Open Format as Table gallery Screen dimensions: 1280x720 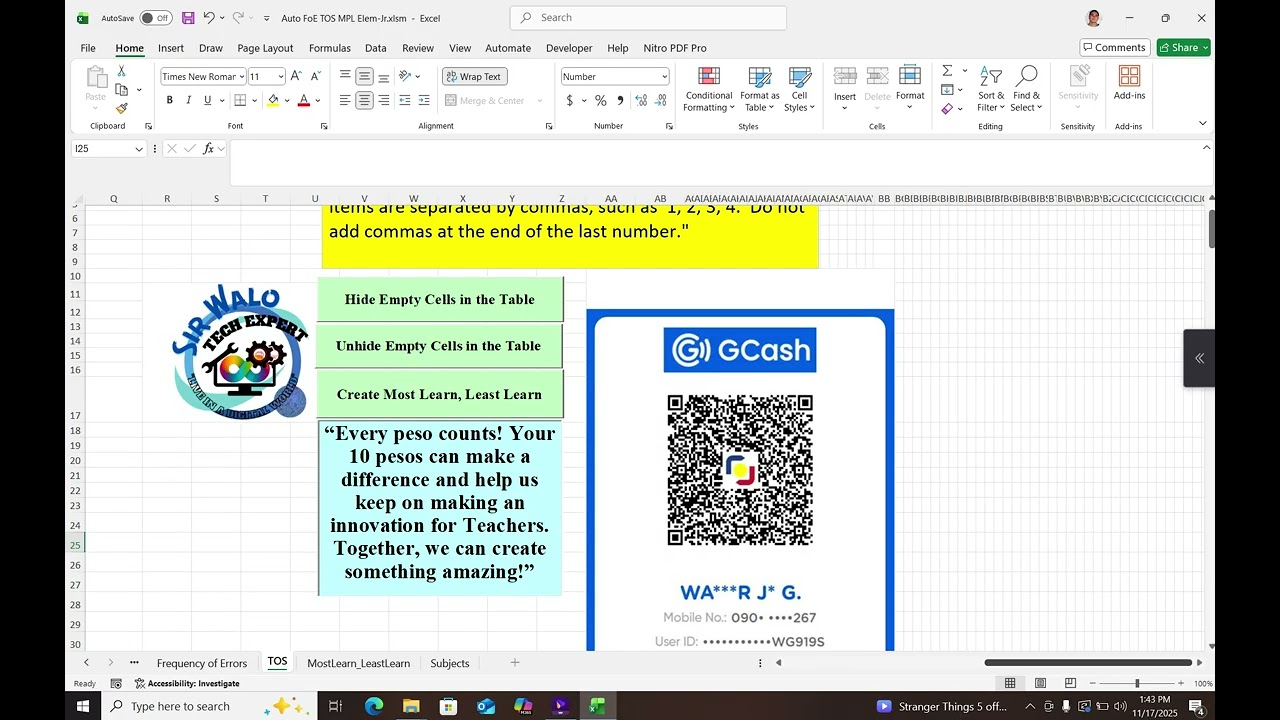[760, 90]
